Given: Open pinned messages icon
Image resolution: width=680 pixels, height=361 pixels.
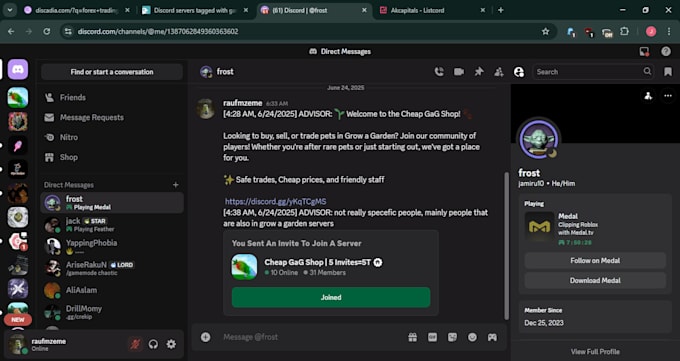Looking at the screenshot, I should pos(479,72).
